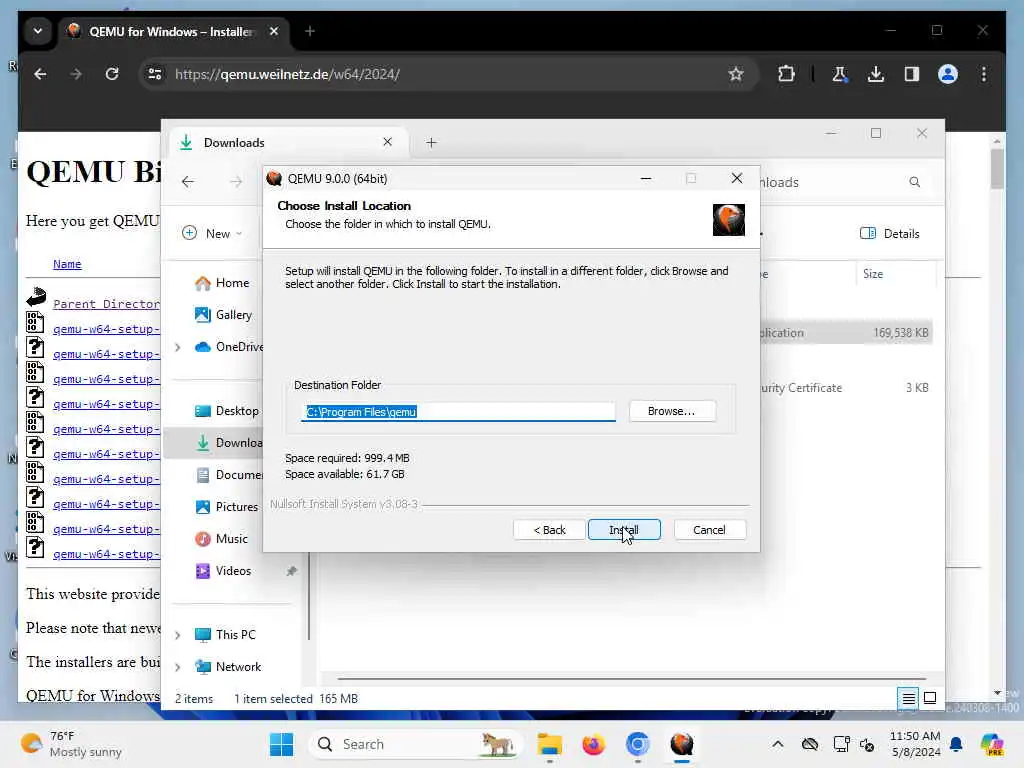Screen dimensions: 1024x768
Task: Expand the This PC tree node
Action: click(x=178, y=635)
